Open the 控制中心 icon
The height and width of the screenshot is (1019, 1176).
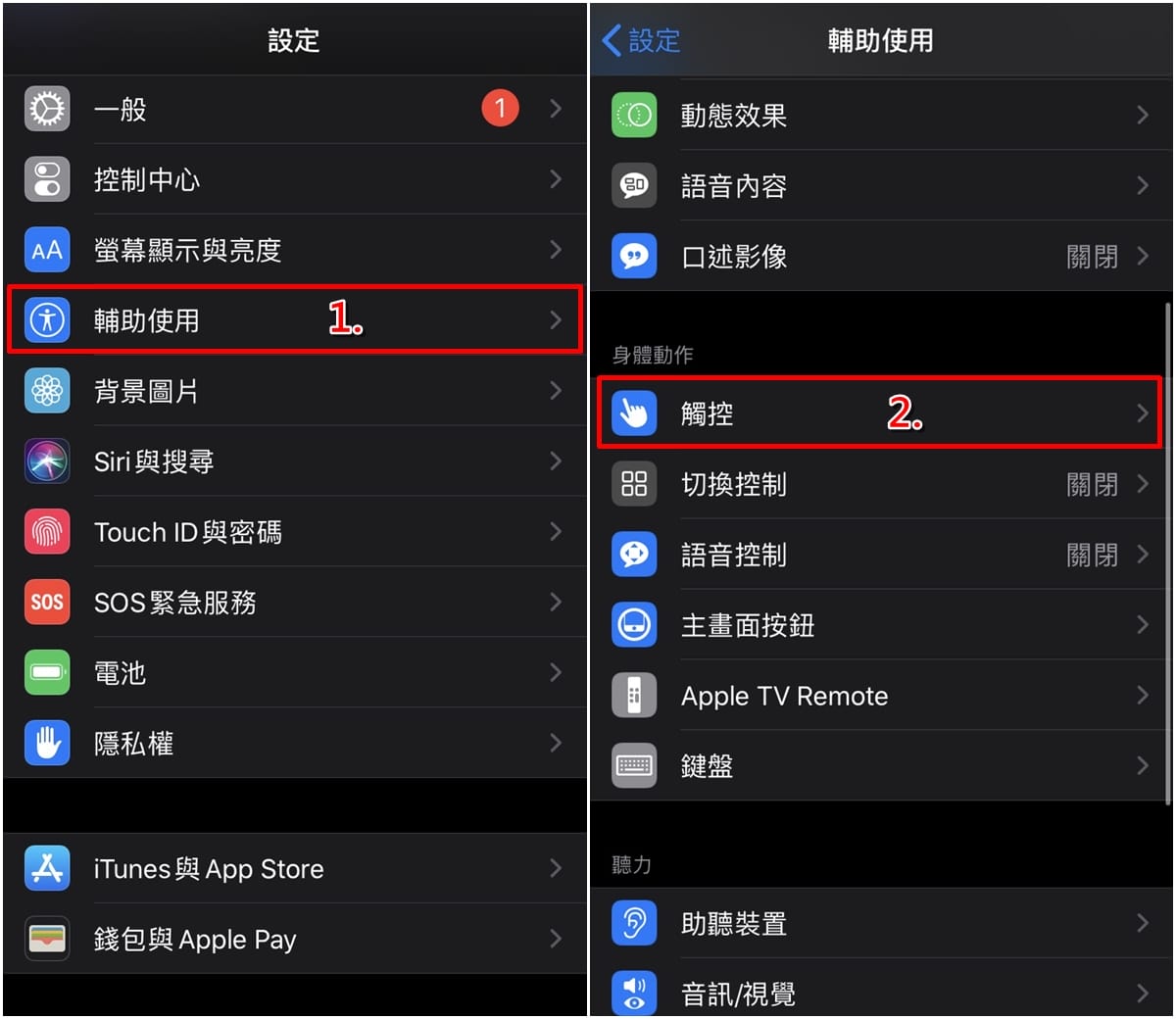click(x=47, y=179)
